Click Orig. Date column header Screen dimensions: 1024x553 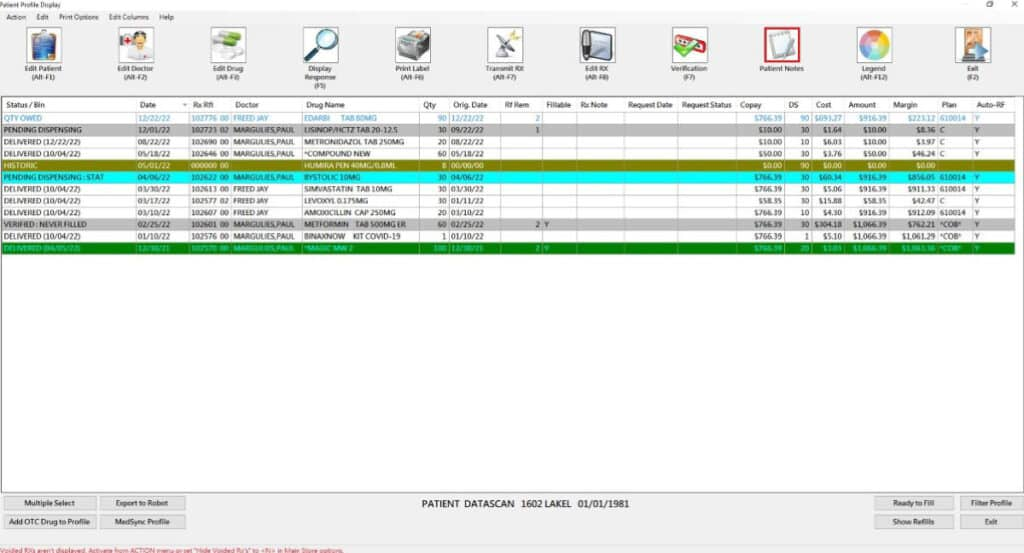coord(470,105)
